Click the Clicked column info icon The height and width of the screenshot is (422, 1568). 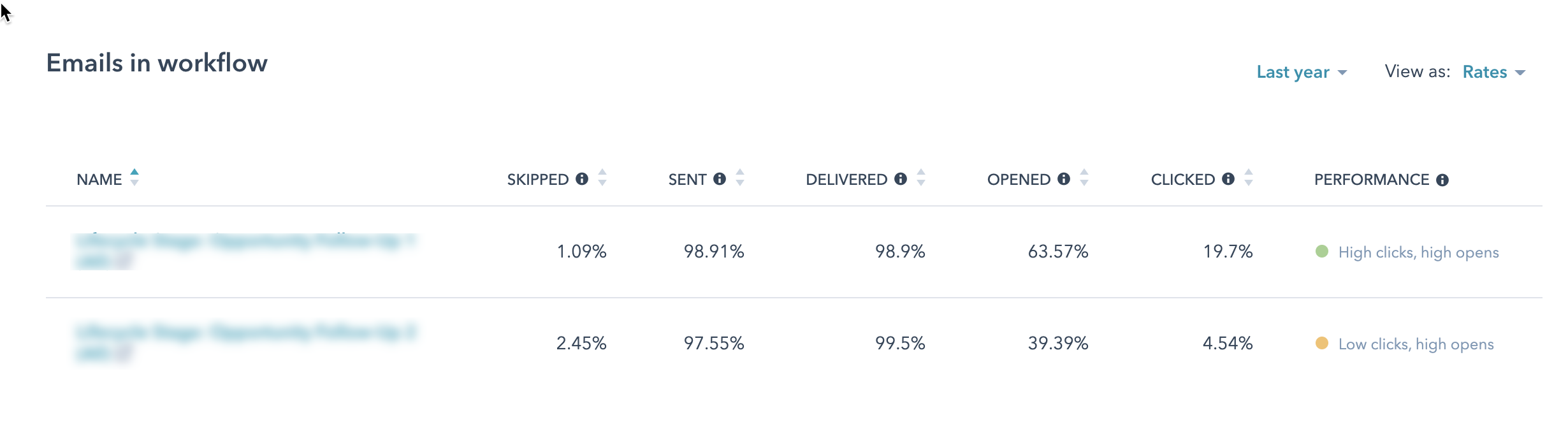pyautogui.click(x=1228, y=179)
